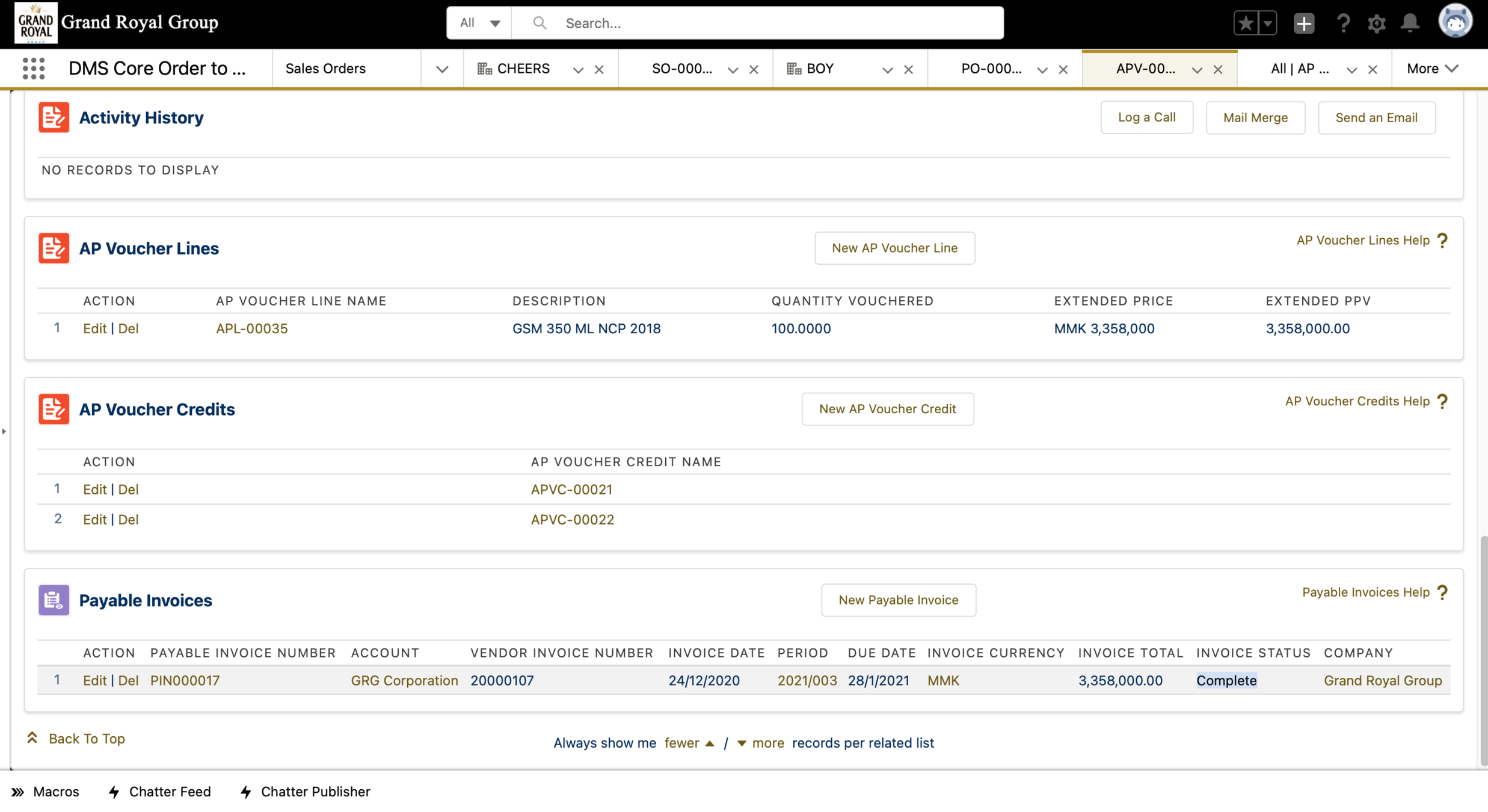The image size is (1488, 812).
Task: Open the APVC-00022 credit link
Action: (572, 519)
